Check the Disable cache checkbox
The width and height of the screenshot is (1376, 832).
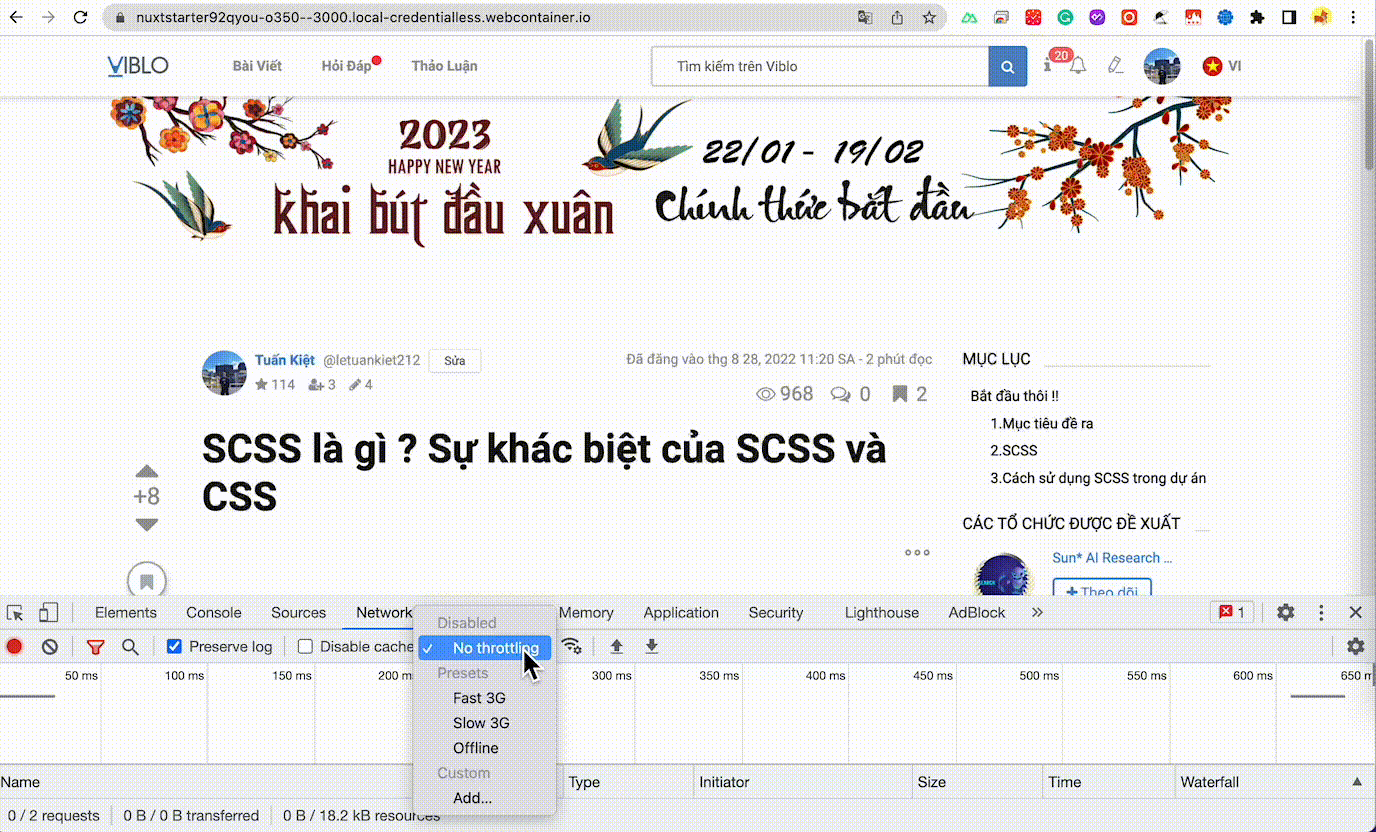[x=306, y=647]
